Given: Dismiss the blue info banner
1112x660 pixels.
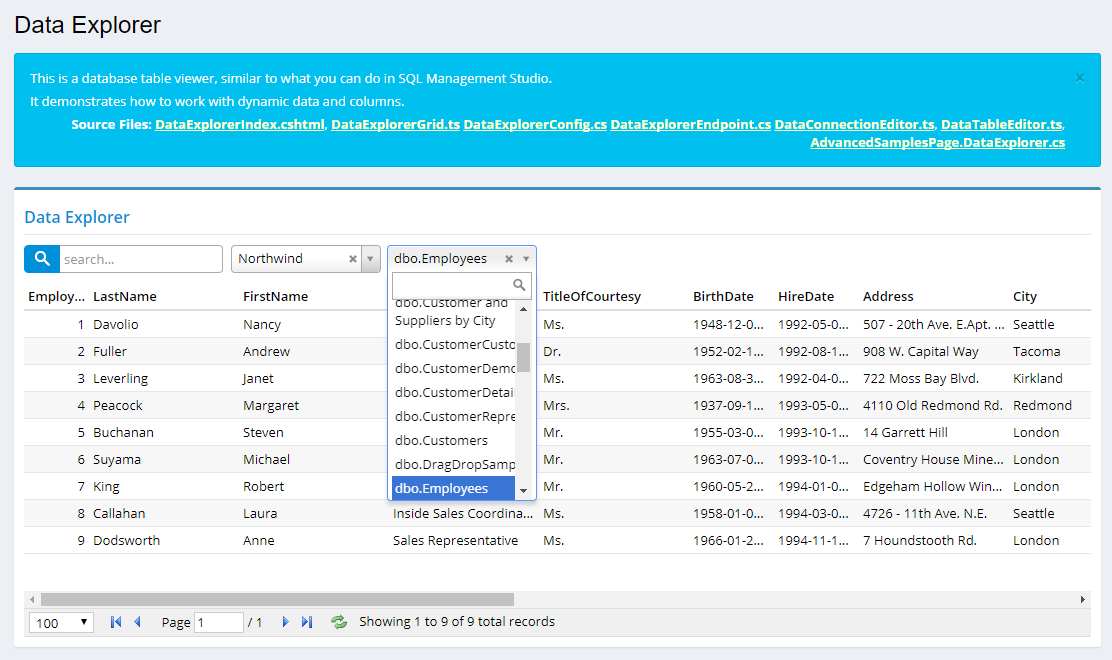Looking at the screenshot, I should coord(1079,77).
